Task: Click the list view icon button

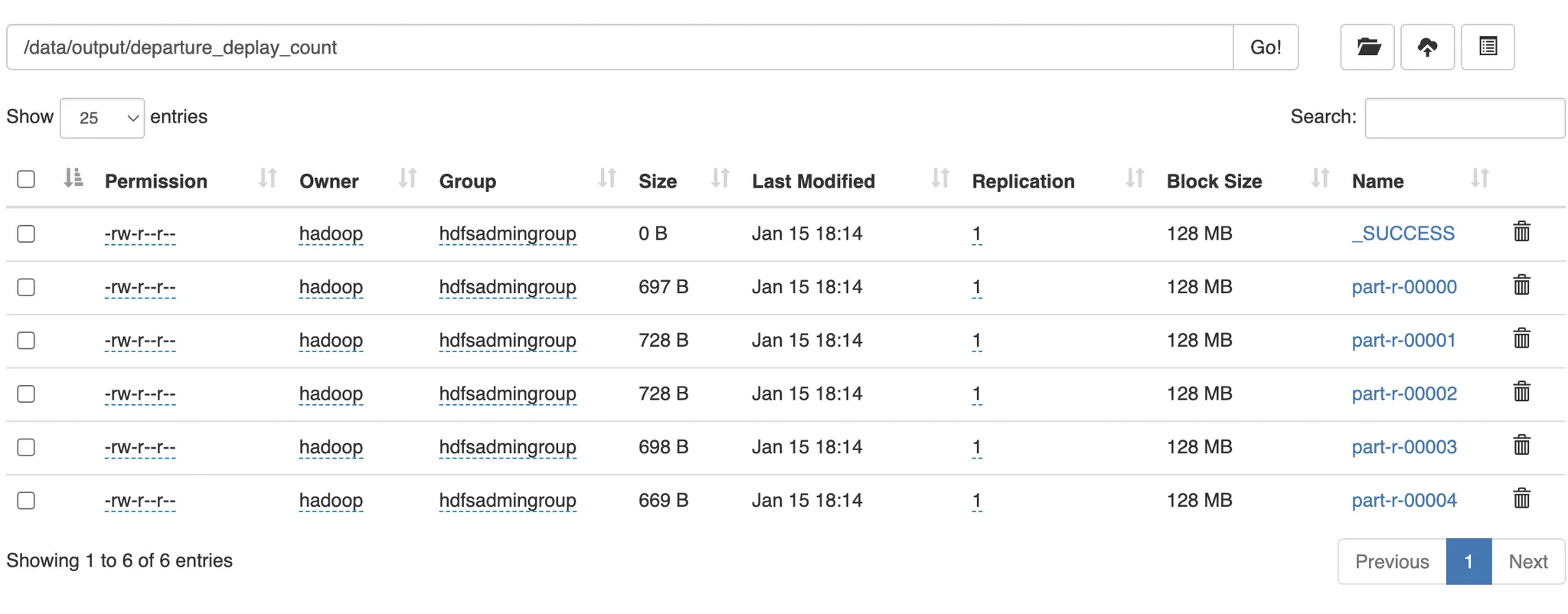Action: point(1488,47)
